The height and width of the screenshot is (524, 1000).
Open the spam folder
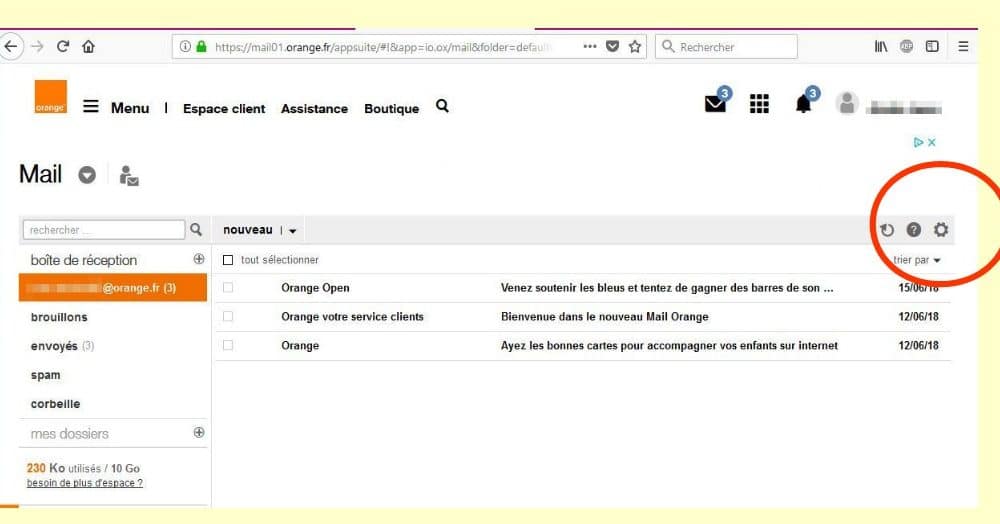click(45, 375)
